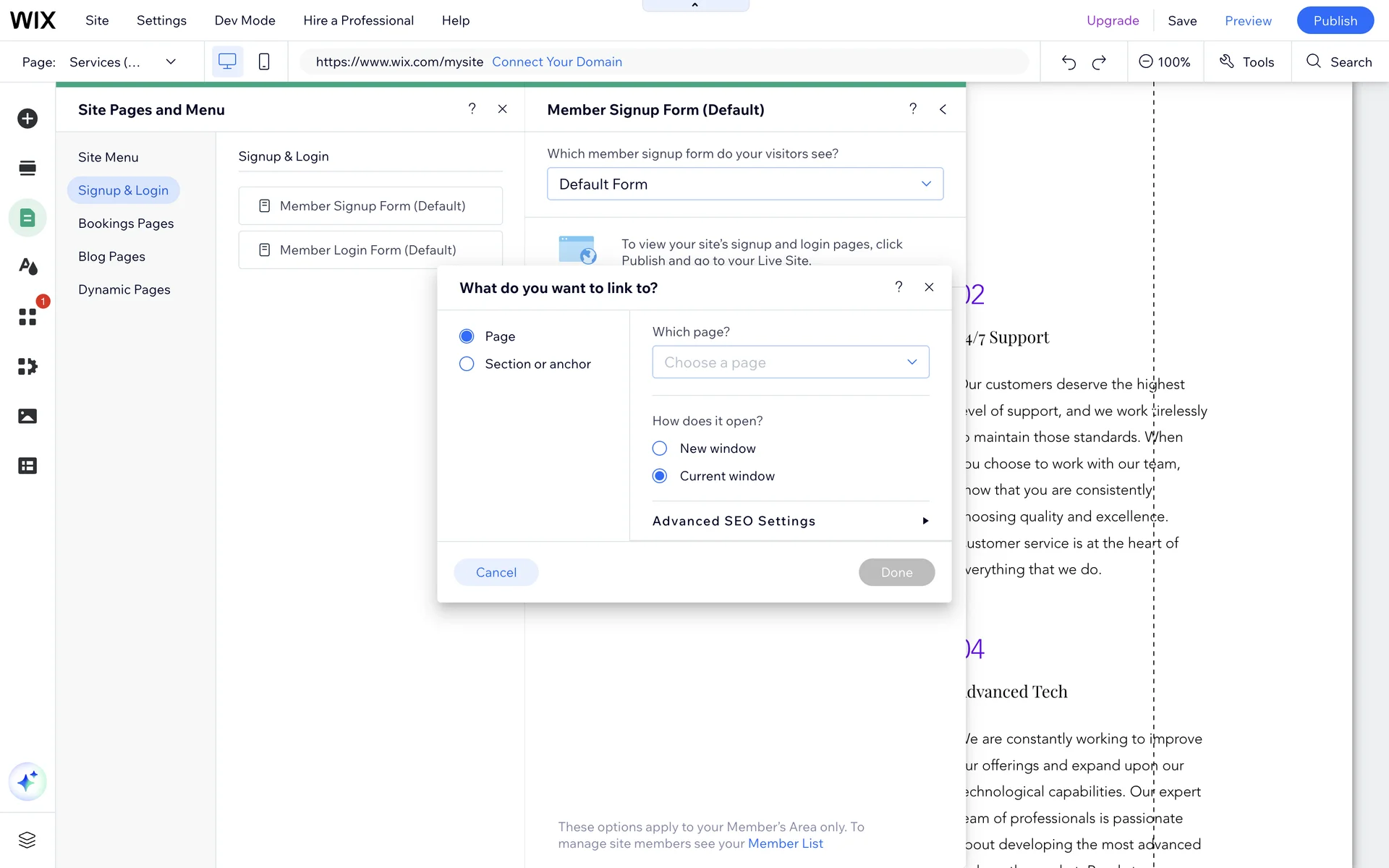The image size is (1389, 868).
Task: Select Bookings Pages in the side list
Action: click(126, 224)
